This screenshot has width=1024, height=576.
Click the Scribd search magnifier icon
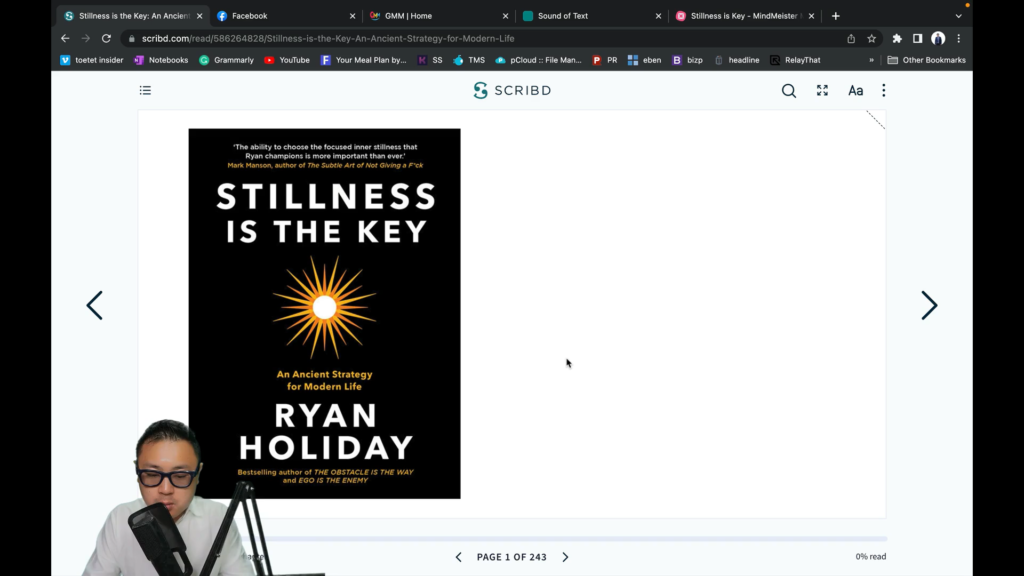click(789, 91)
